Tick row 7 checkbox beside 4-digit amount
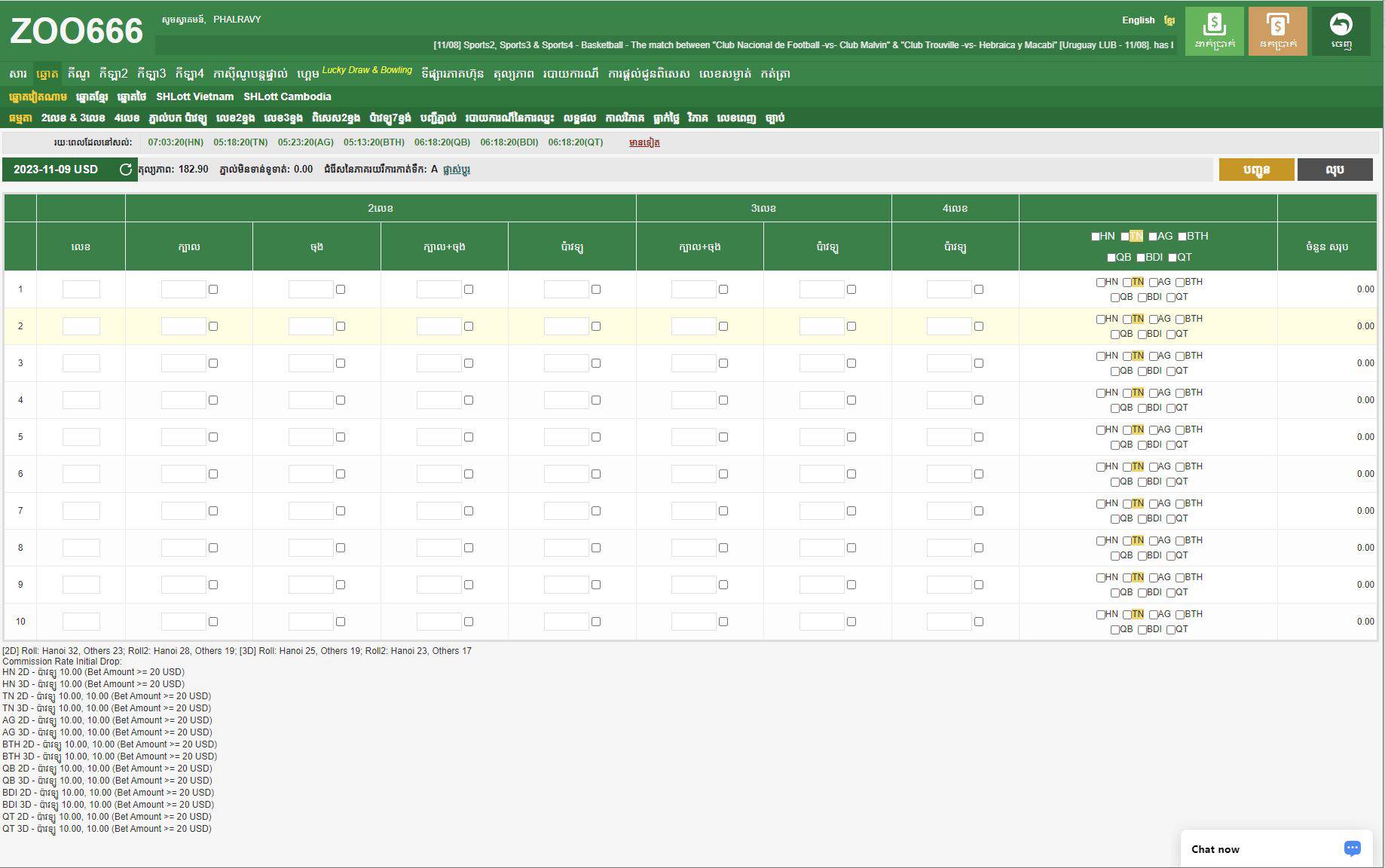This screenshot has height=868, width=1385. pos(979,511)
